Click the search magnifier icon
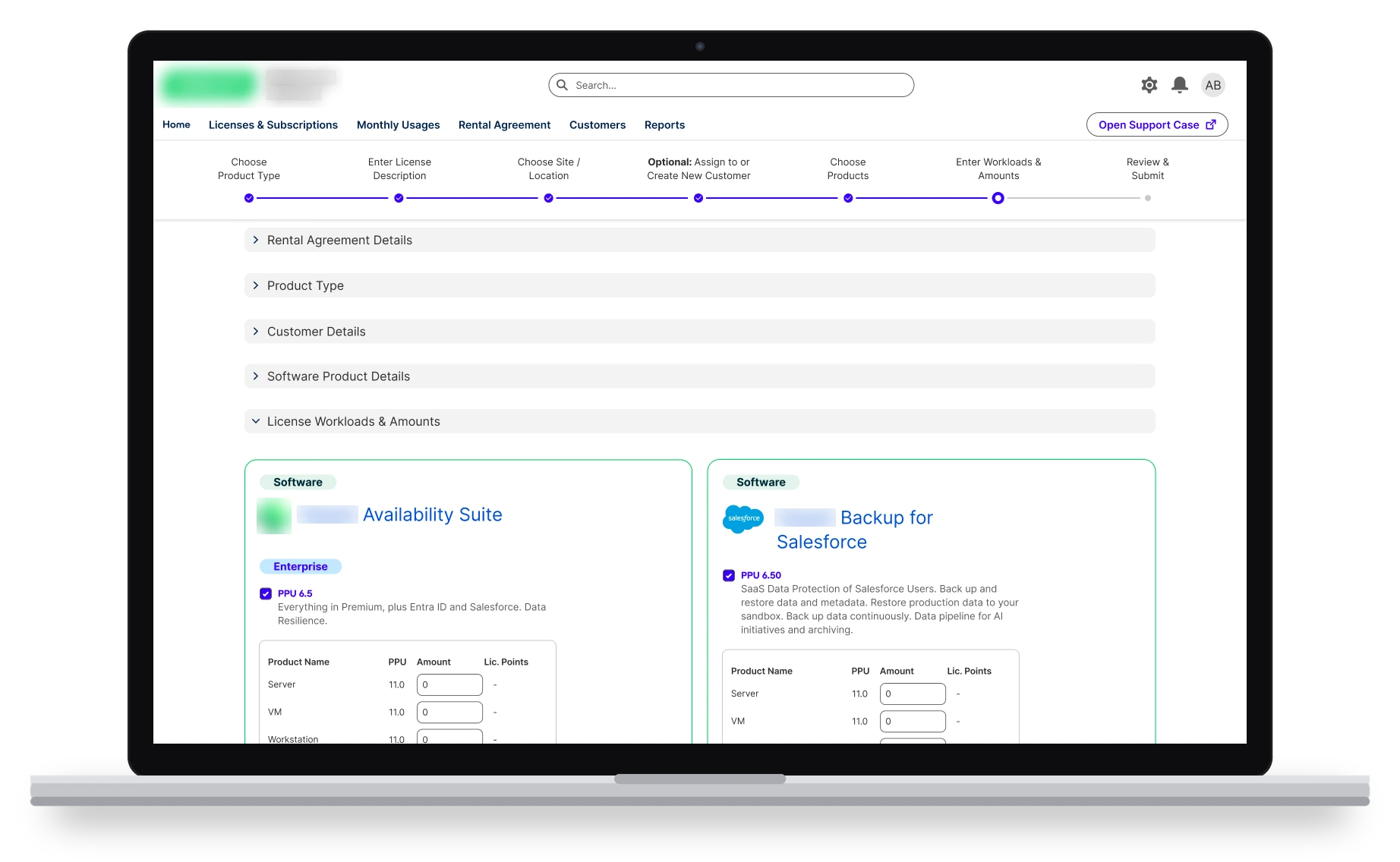Viewport: 1400px width, 862px height. click(x=563, y=85)
